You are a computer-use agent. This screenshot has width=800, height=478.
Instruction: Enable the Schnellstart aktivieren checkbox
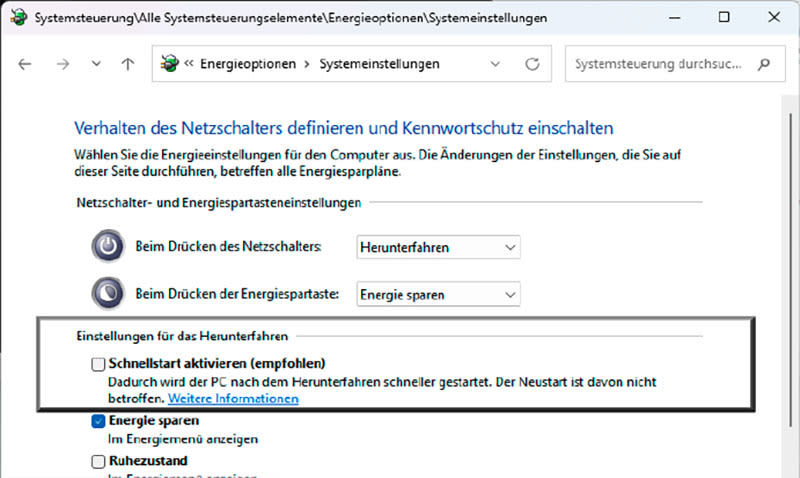pos(97,364)
